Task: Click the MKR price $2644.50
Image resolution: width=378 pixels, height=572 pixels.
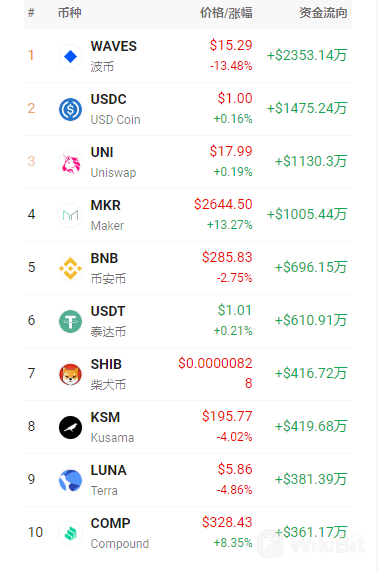Action: click(x=223, y=204)
